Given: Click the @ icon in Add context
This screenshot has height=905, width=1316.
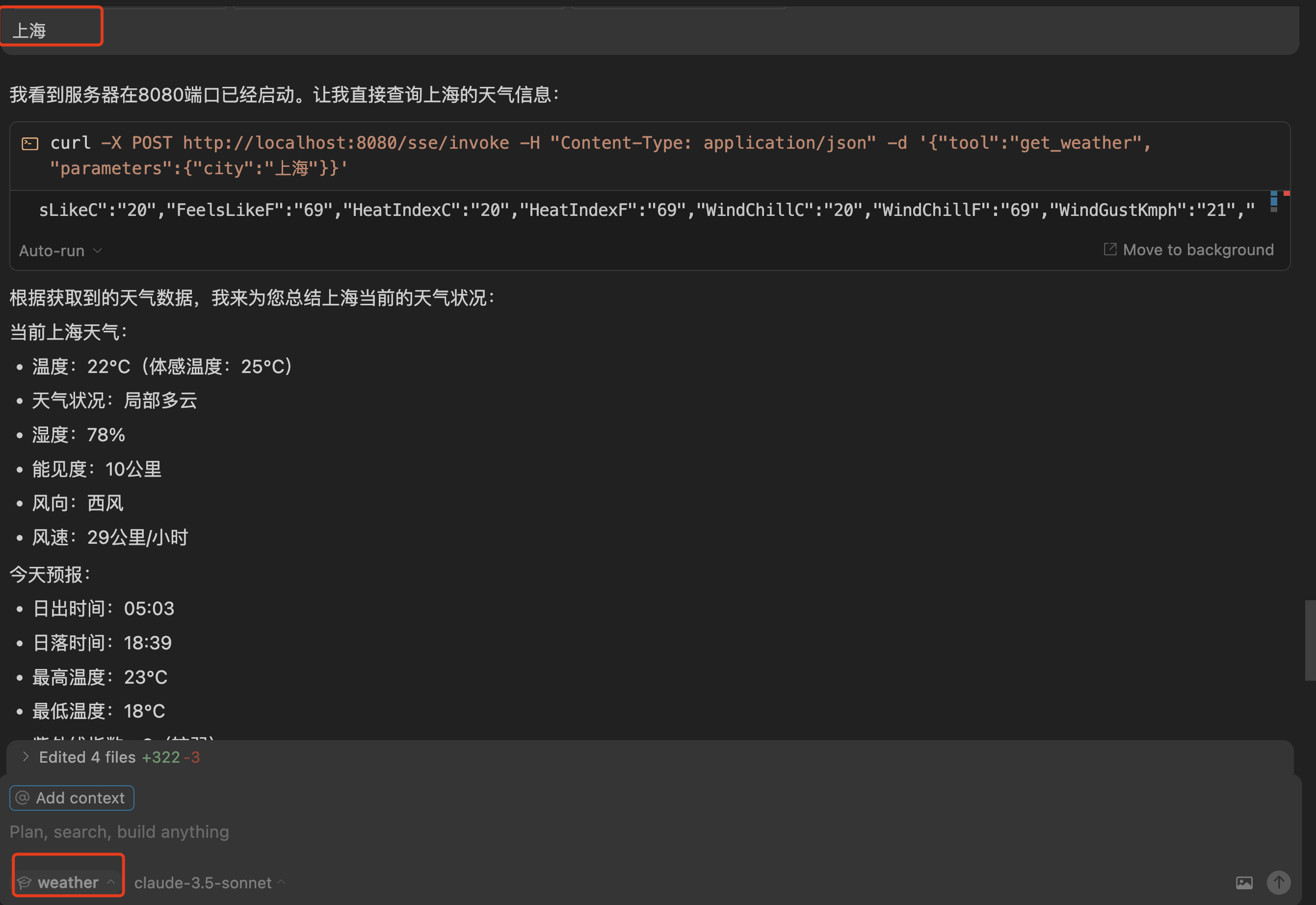Looking at the screenshot, I should 23,798.
